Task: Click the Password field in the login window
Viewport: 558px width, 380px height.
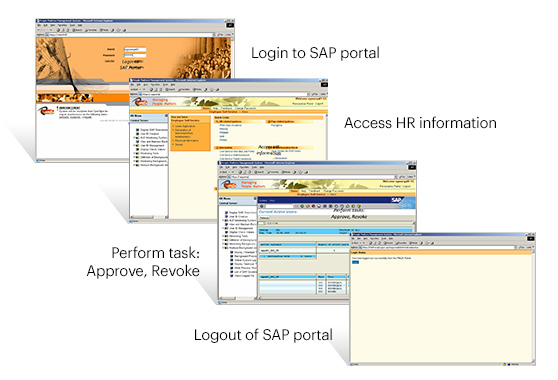Action: [135, 56]
